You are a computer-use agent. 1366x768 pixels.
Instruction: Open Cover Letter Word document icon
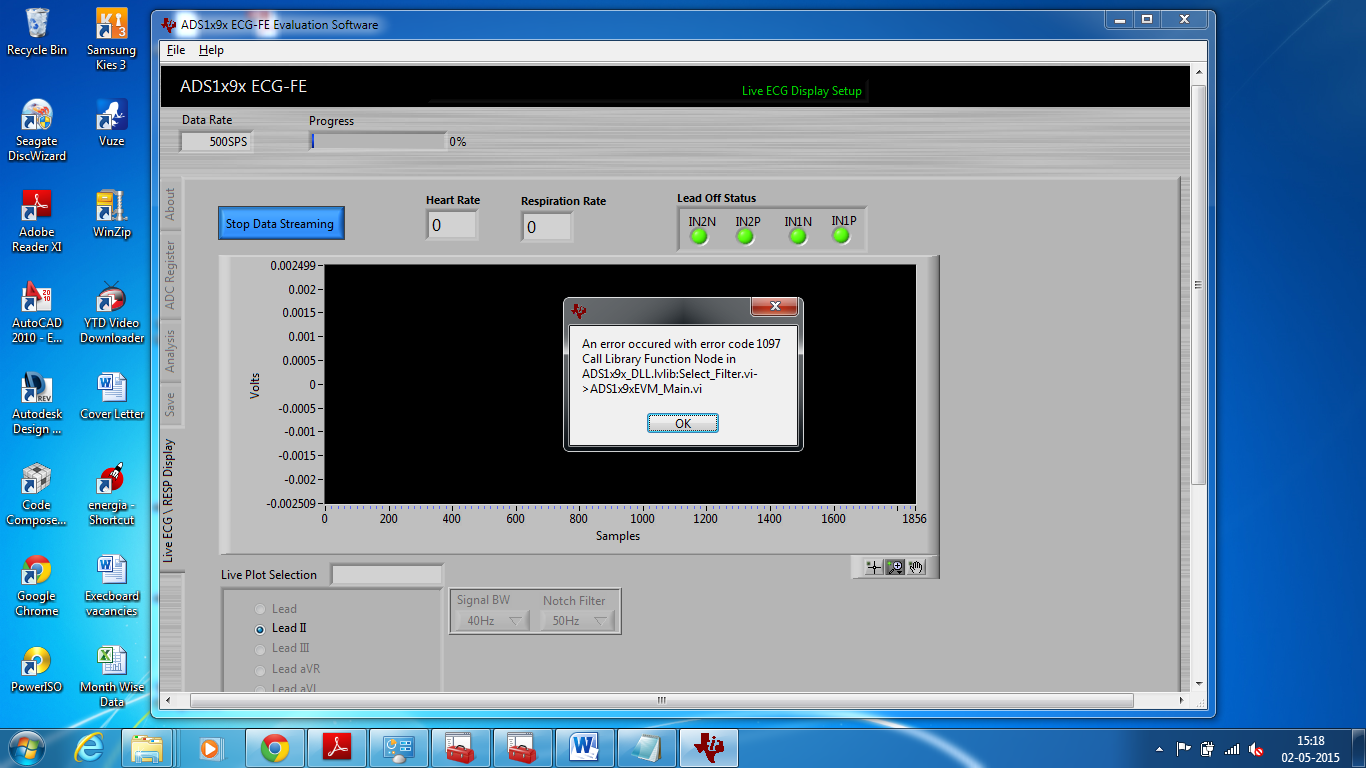click(x=111, y=396)
